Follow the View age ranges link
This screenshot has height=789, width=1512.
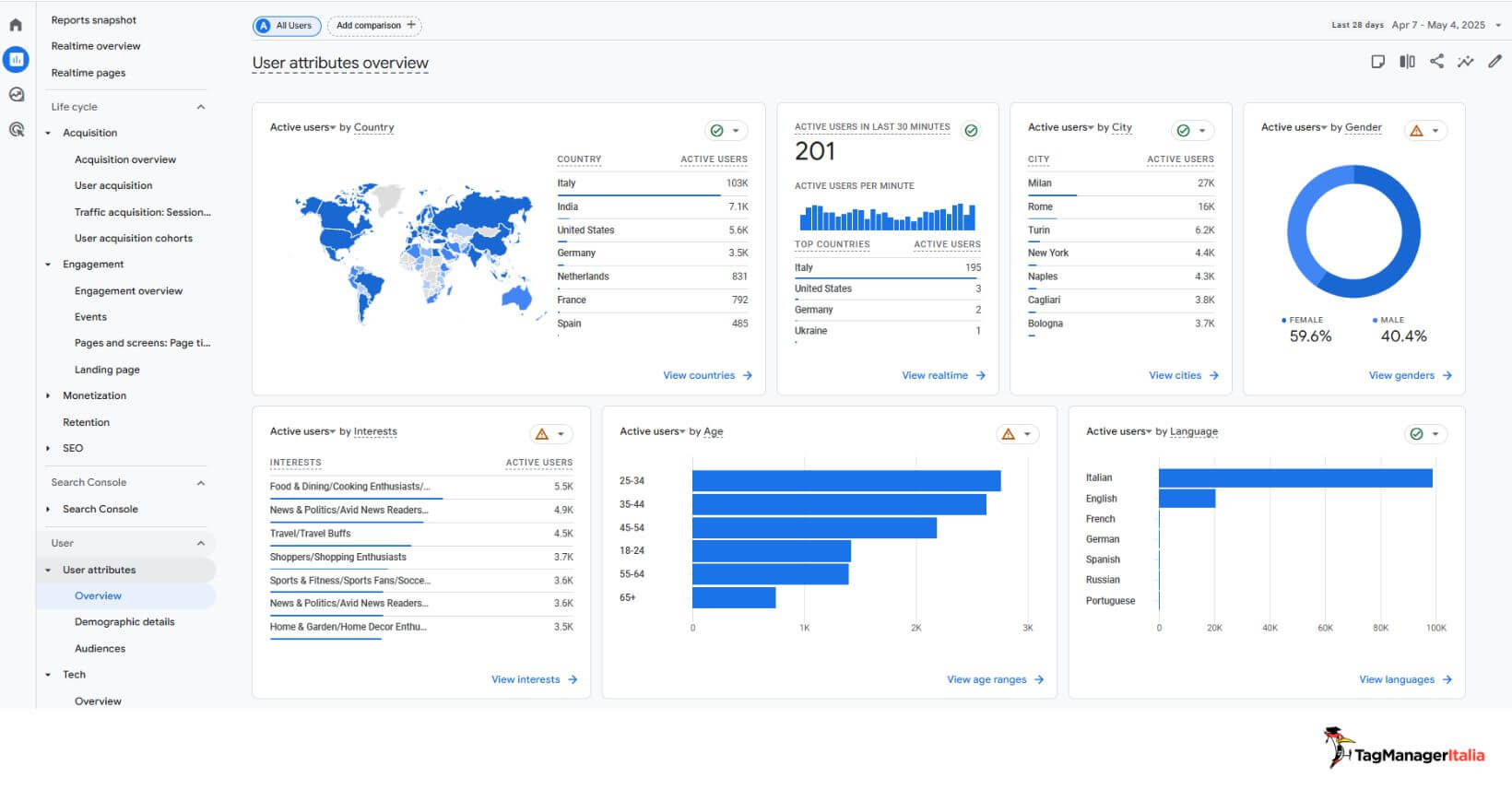[x=996, y=679]
